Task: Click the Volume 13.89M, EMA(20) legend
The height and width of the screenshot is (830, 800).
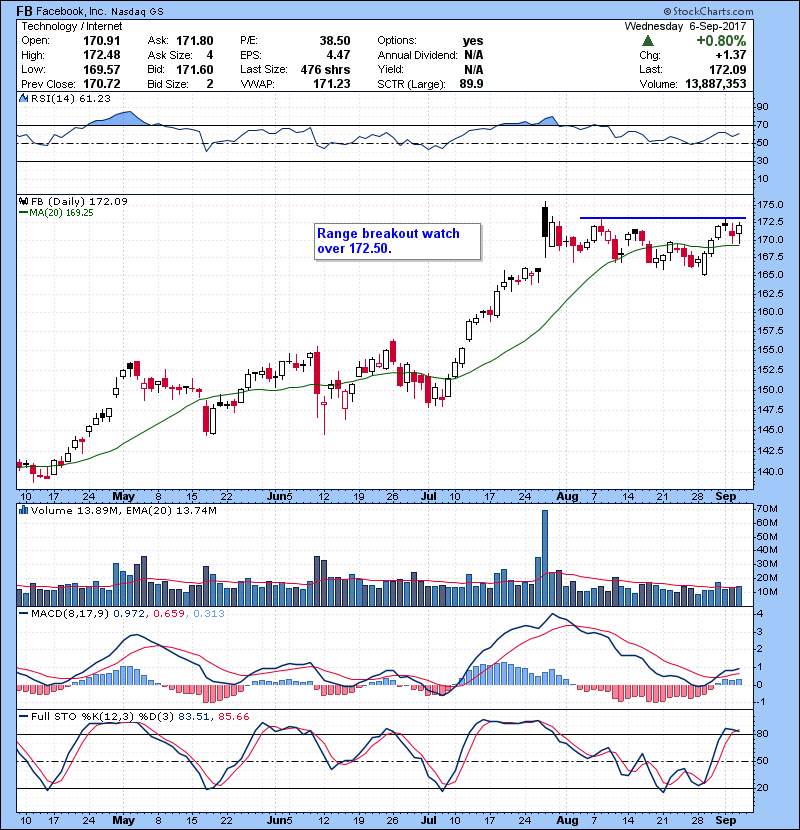Action: pos(123,510)
